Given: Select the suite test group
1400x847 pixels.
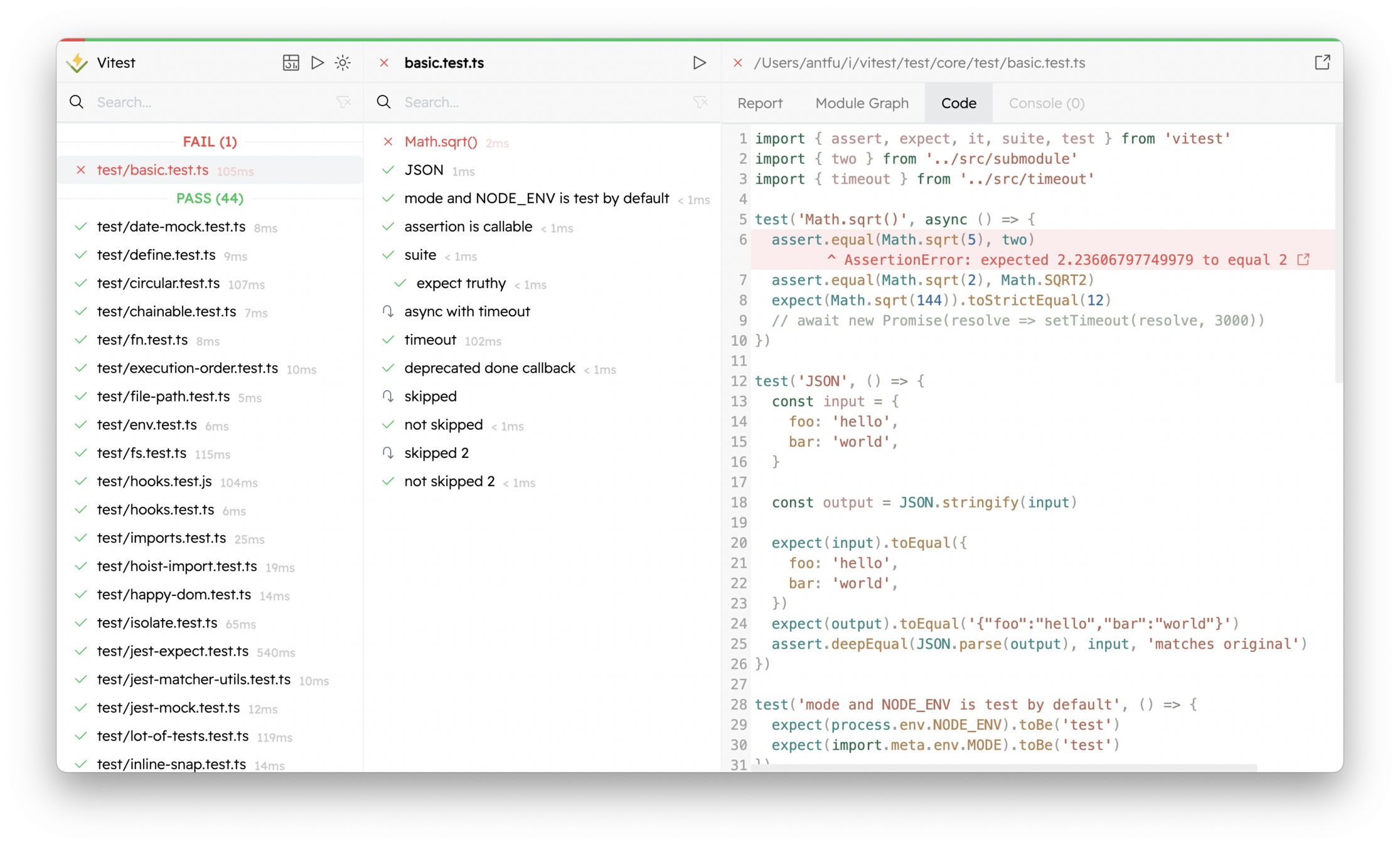Looking at the screenshot, I should pos(420,255).
